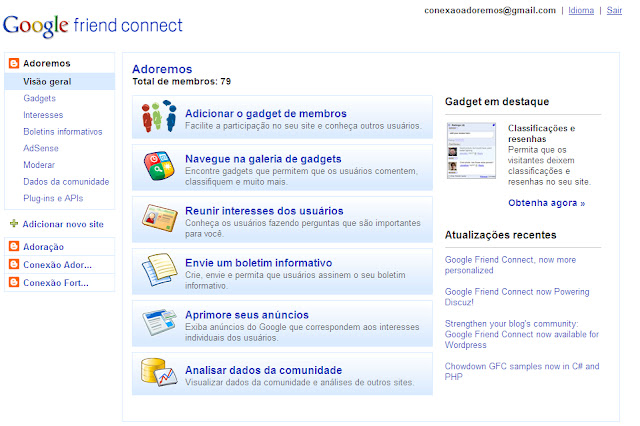Image resolution: width=640 pixels, height=426 pixels.
Task: Open 'Google Friend Connect now Powering Discuz!' update
Action: pos(517,297)
